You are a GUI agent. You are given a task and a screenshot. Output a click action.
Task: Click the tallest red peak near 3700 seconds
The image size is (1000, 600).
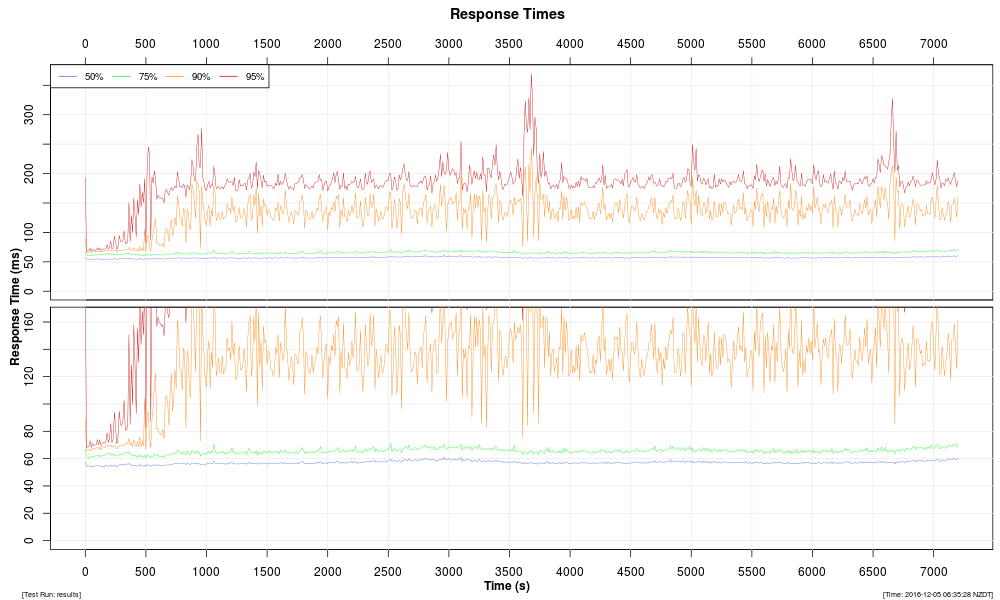pyautogui.click(x=531, y=75)
